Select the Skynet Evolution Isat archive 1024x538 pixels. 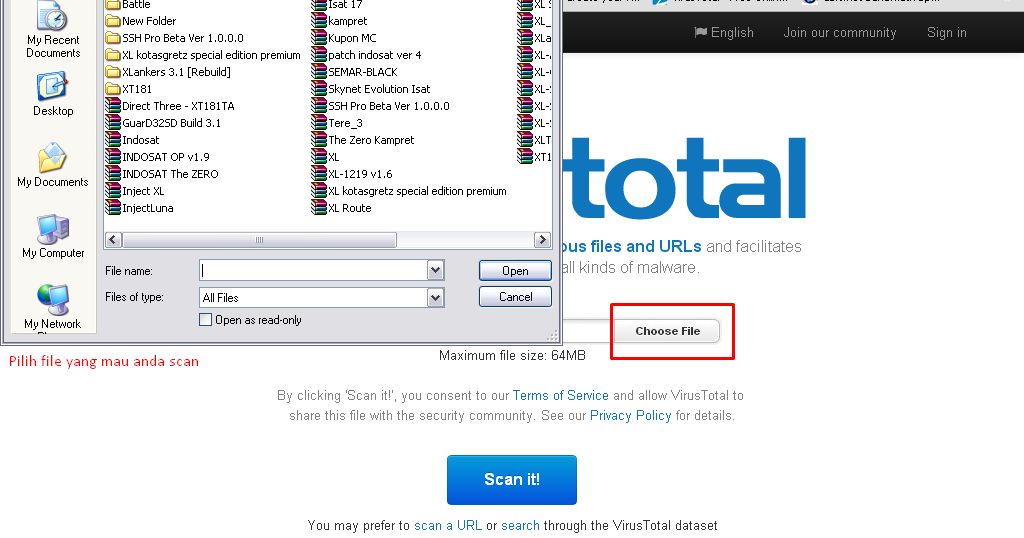[x=371, y=89]
